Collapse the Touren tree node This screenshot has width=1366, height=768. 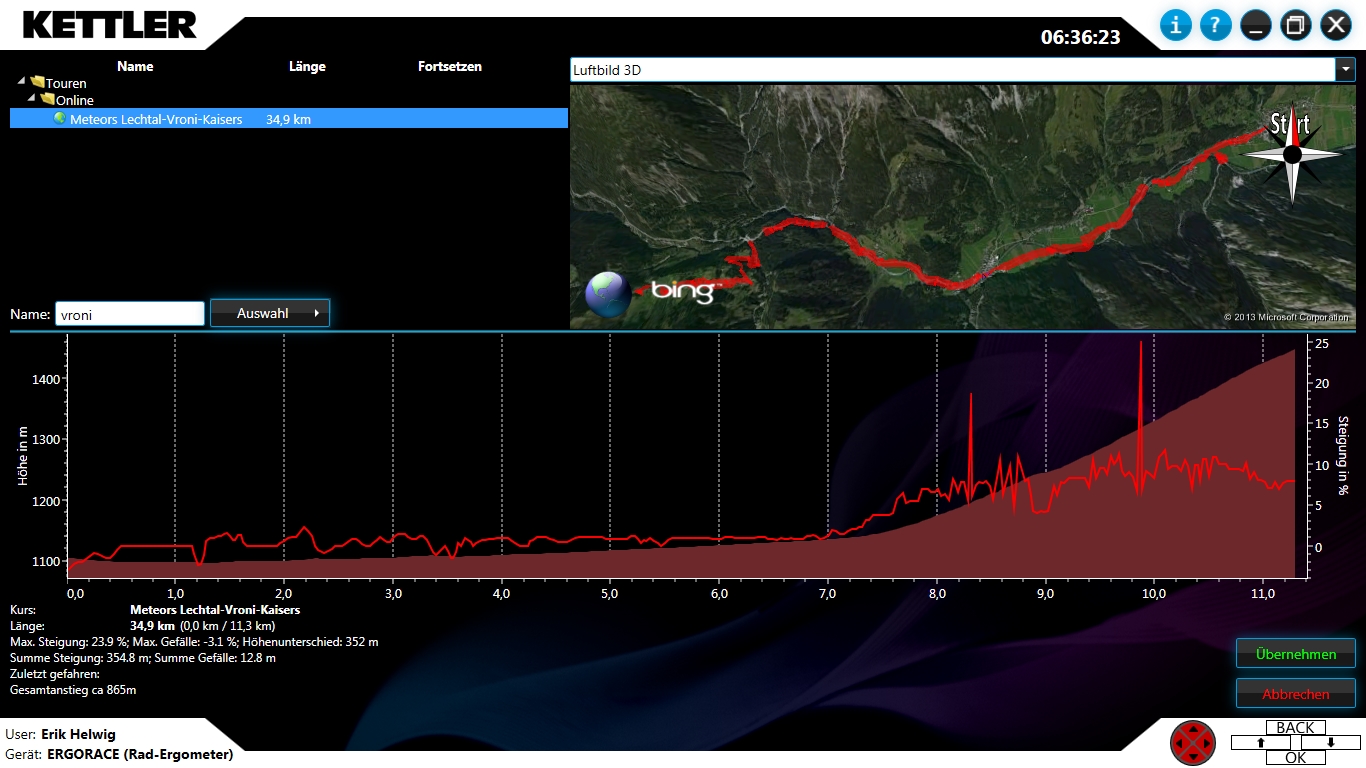click(22, 81)
